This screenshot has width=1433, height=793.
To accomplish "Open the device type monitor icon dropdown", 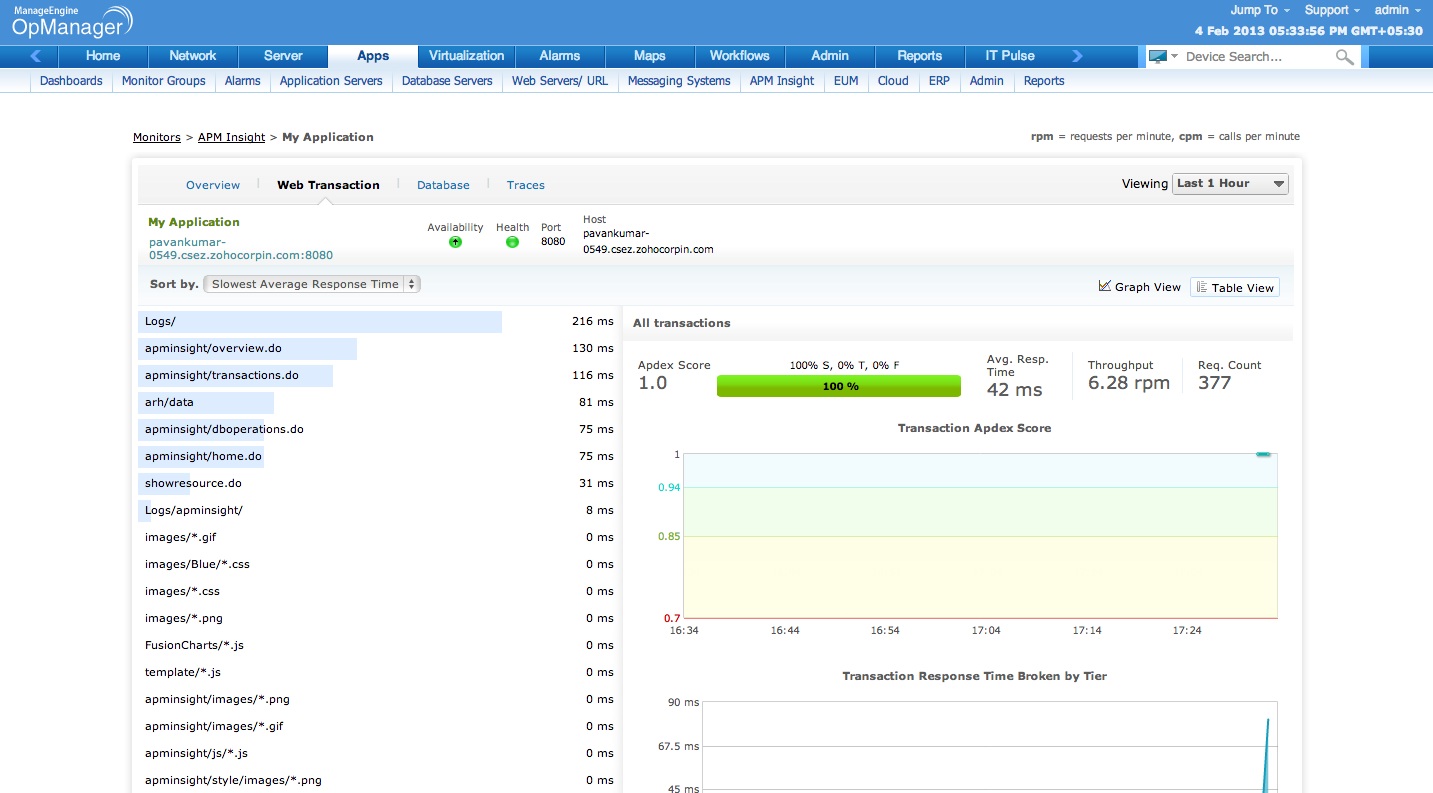I will (x=1163, y=56).
